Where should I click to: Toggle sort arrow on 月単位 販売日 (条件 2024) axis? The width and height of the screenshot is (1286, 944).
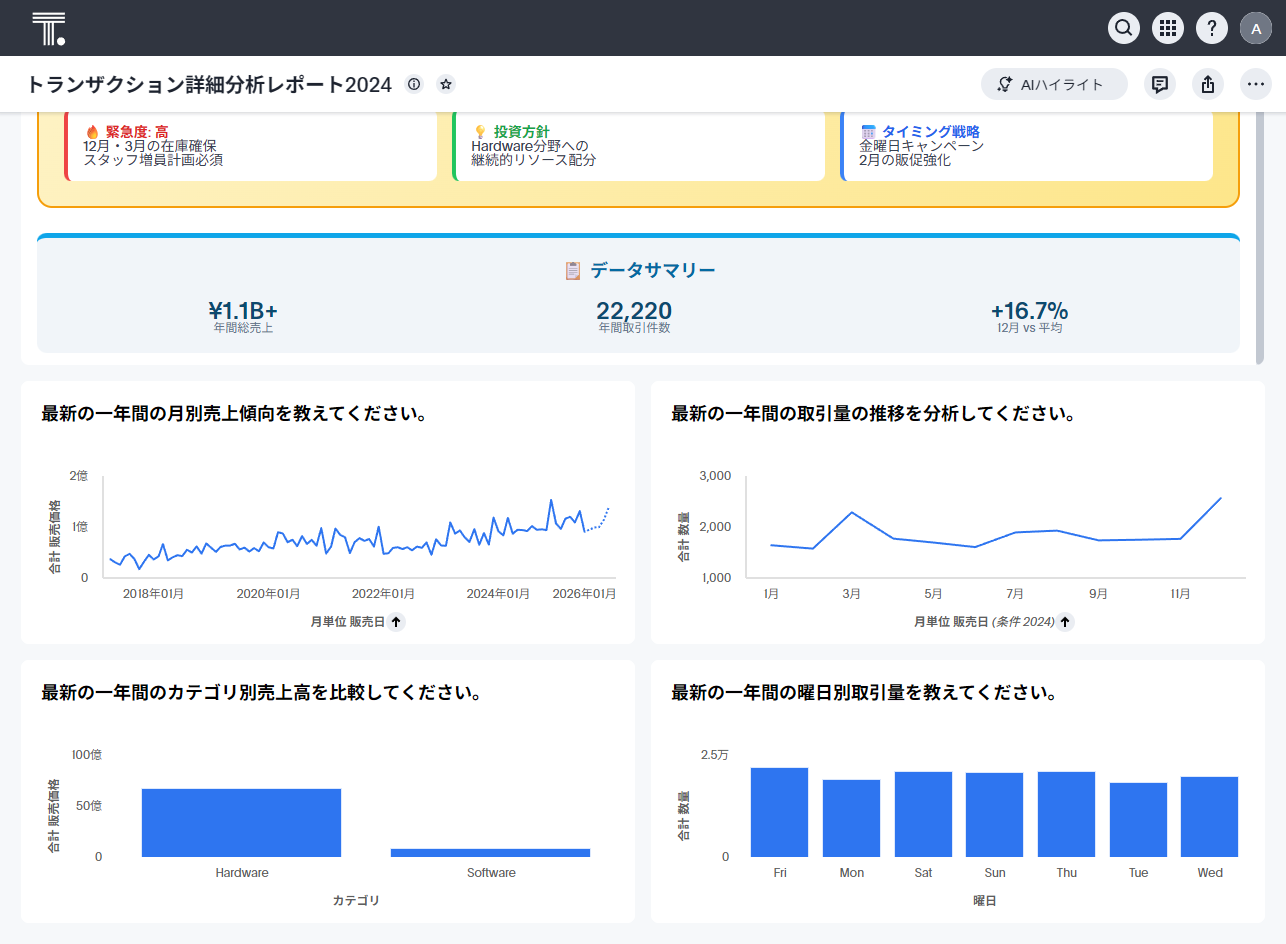coord(1065,622)
